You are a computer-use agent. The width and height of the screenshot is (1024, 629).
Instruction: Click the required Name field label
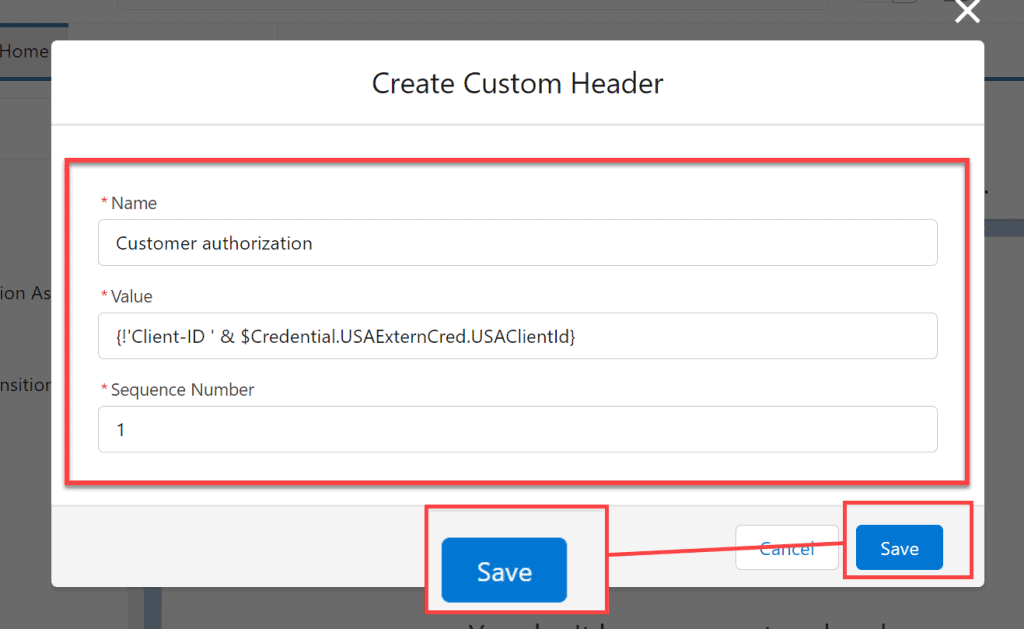pyautogui.click(x=135, y=203)
